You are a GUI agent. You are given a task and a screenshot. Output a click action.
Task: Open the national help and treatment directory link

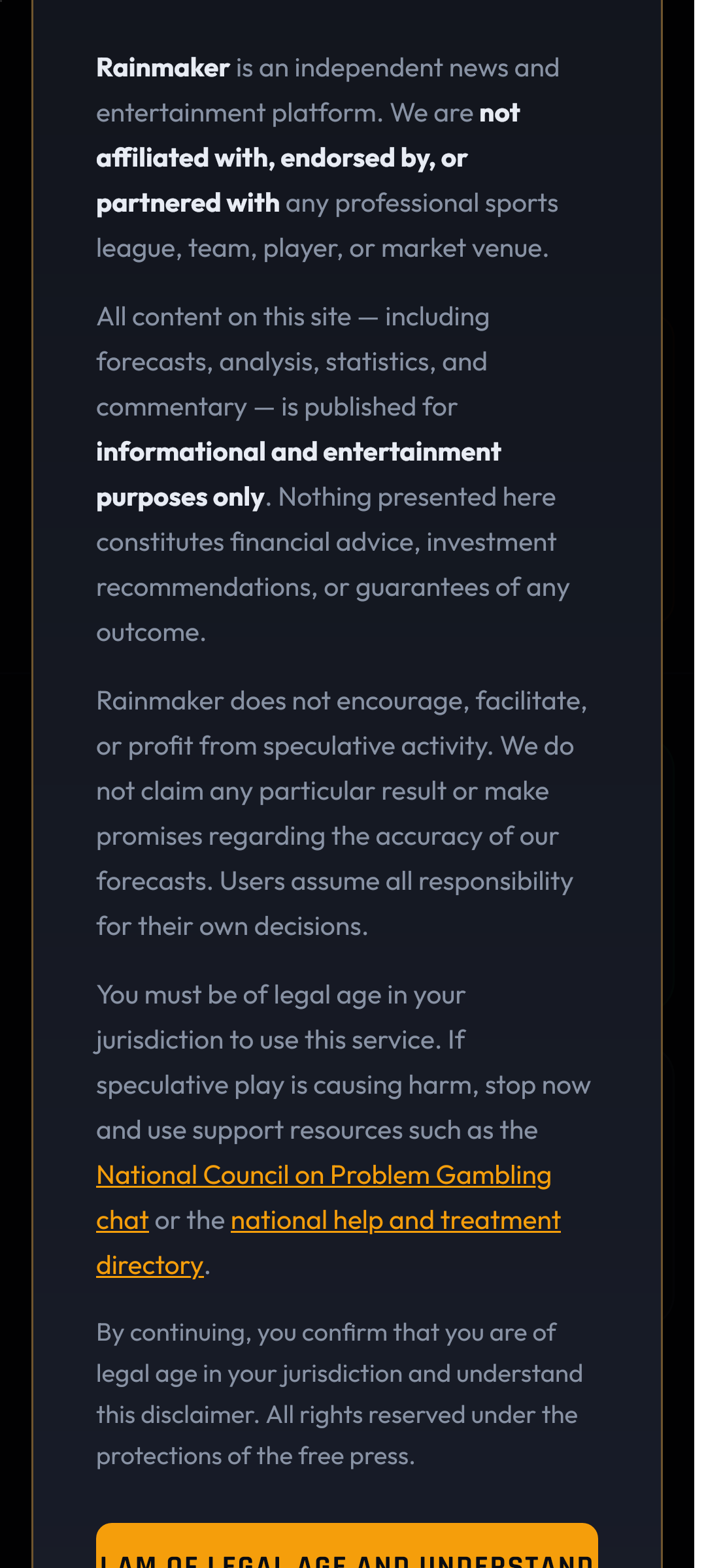(x=395, y=1220)
